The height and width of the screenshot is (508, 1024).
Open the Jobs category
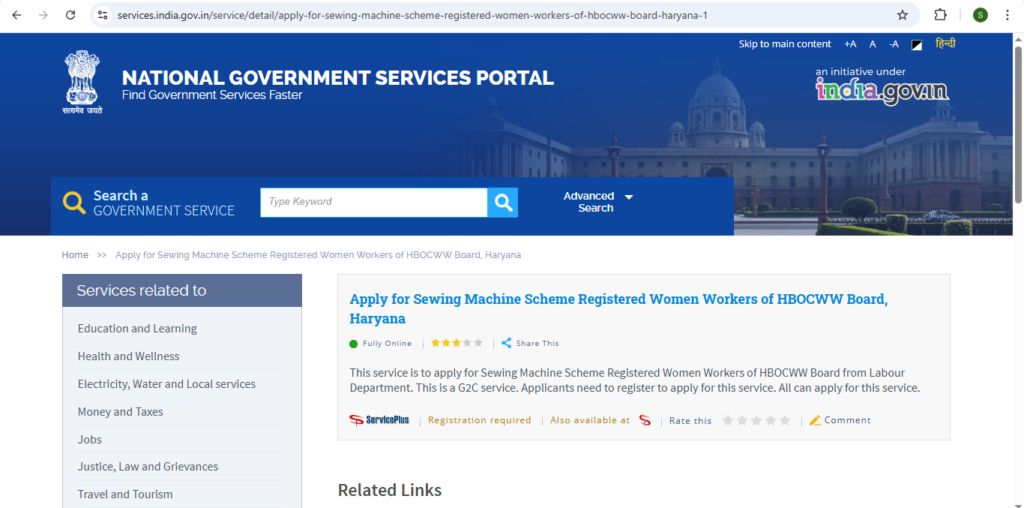click(89, 439)
